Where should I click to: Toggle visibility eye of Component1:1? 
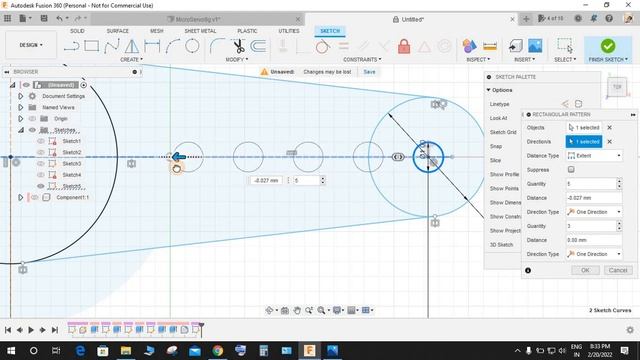[35, 198]
